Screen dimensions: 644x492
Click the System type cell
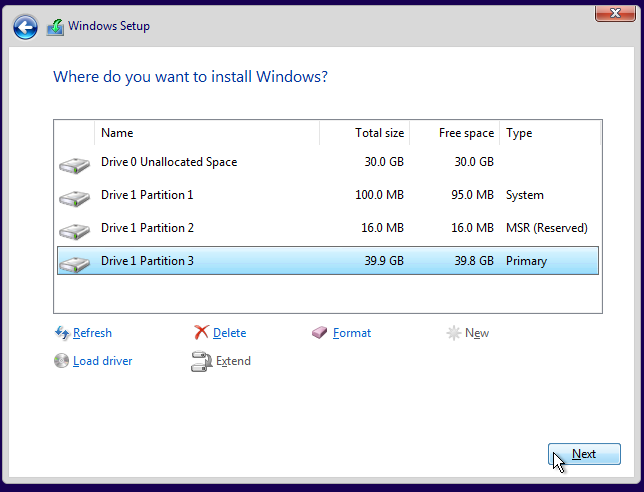(x=524, y=195)
